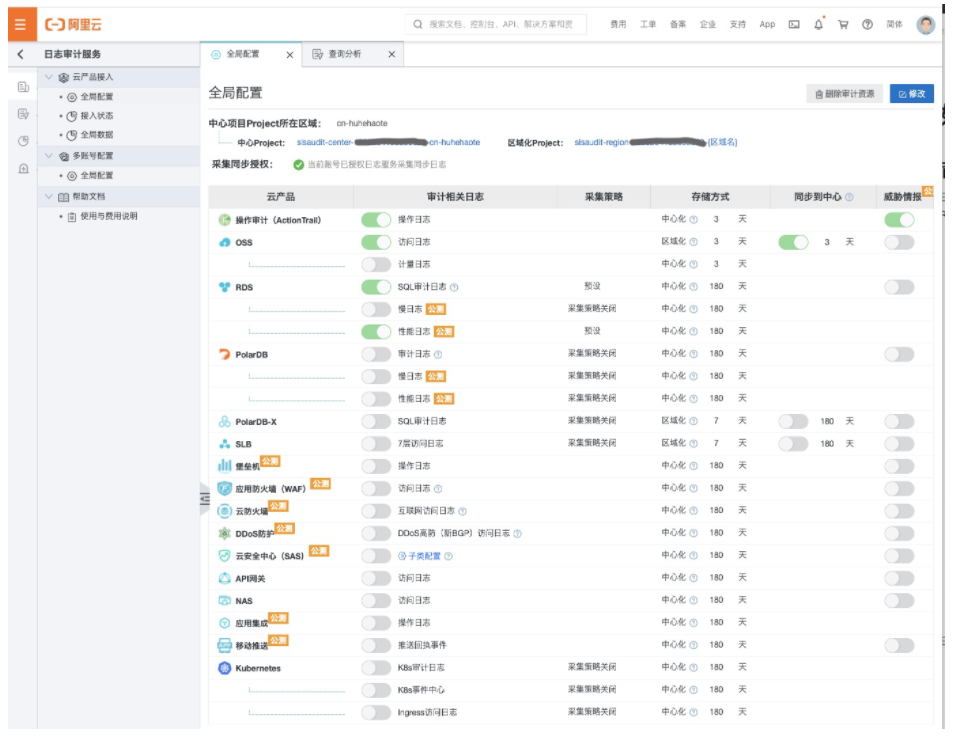
Task: Open the 简体 language dropdown
Action: (x=894, y=24)
